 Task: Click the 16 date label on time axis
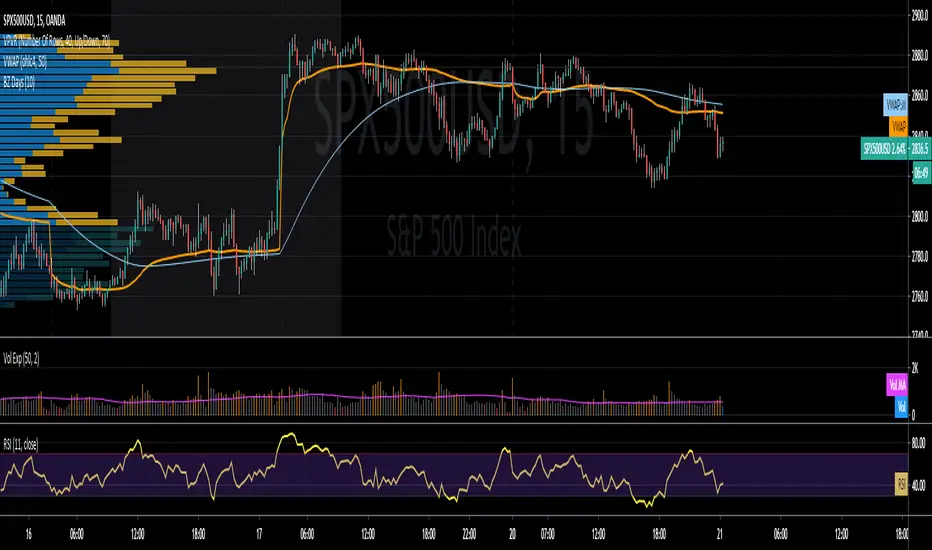click(x=29, y=534)
